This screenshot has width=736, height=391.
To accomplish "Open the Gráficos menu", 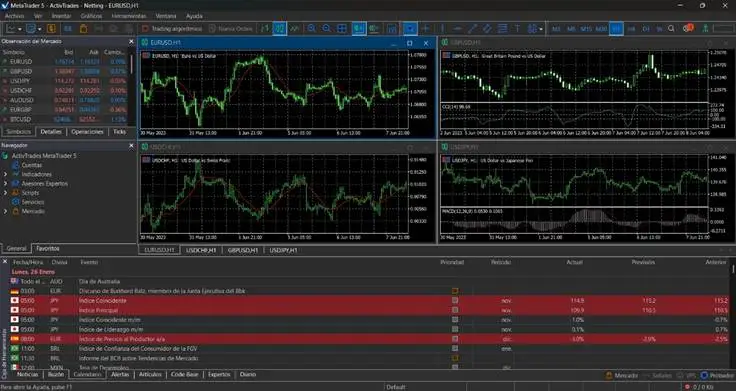I will pyautogui.click(x=91, y=16).
